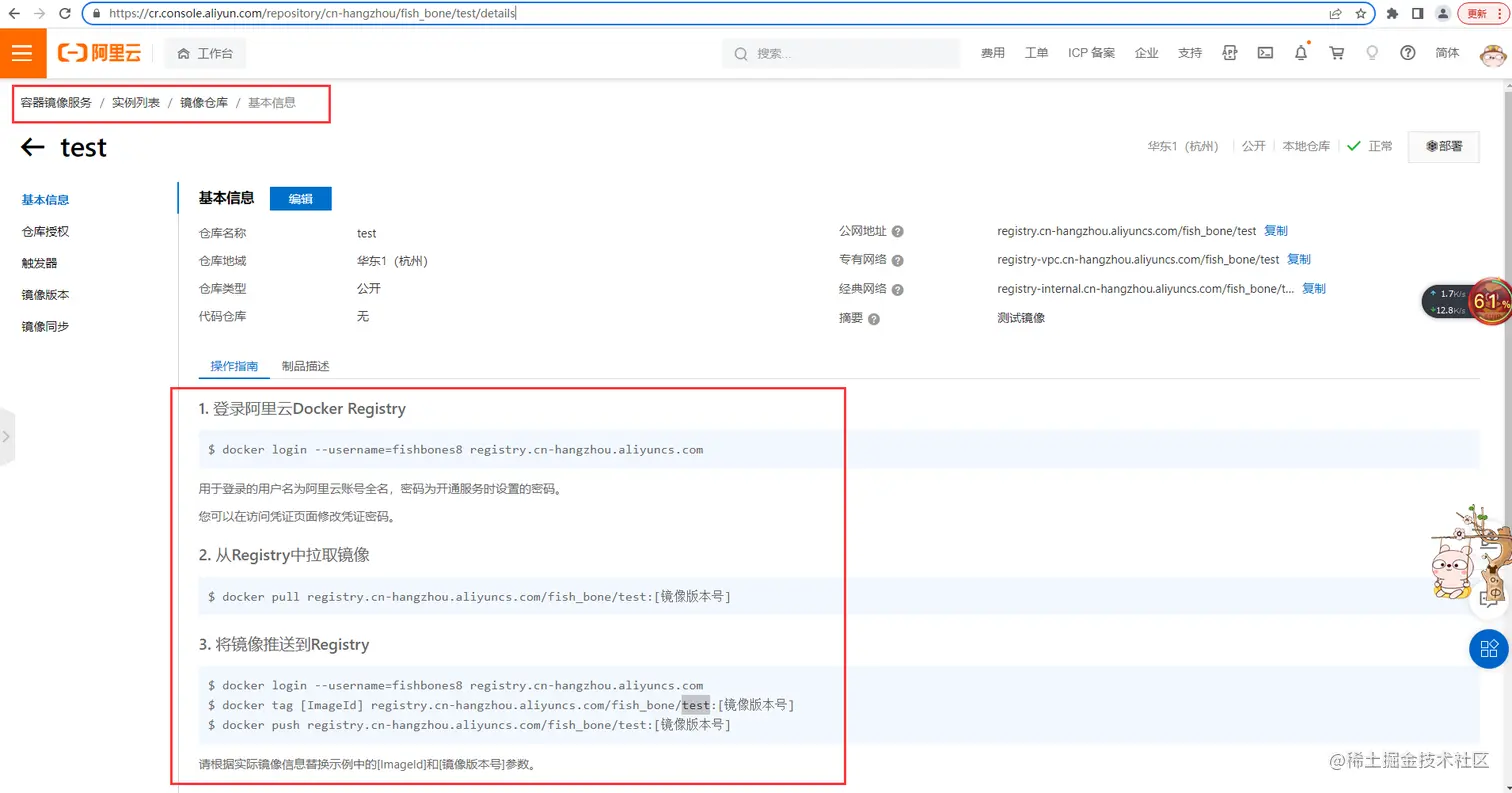This screenshot has height=793, width=1512.
Task: Click help icon beside 经典网络
Action: tap(898, 290)
